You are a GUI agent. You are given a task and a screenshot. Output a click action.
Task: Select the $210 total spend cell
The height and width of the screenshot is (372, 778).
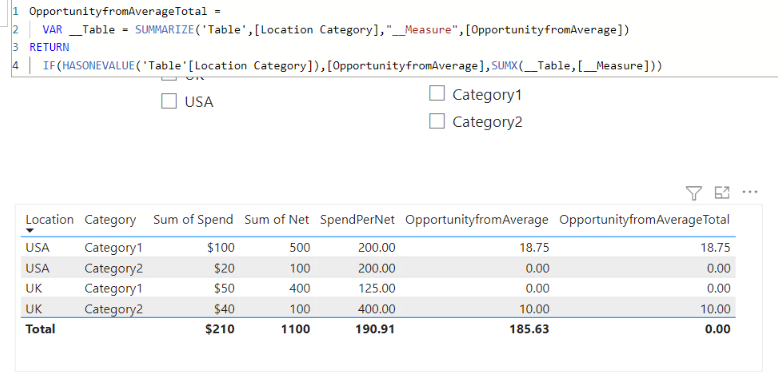click(220, 329)
